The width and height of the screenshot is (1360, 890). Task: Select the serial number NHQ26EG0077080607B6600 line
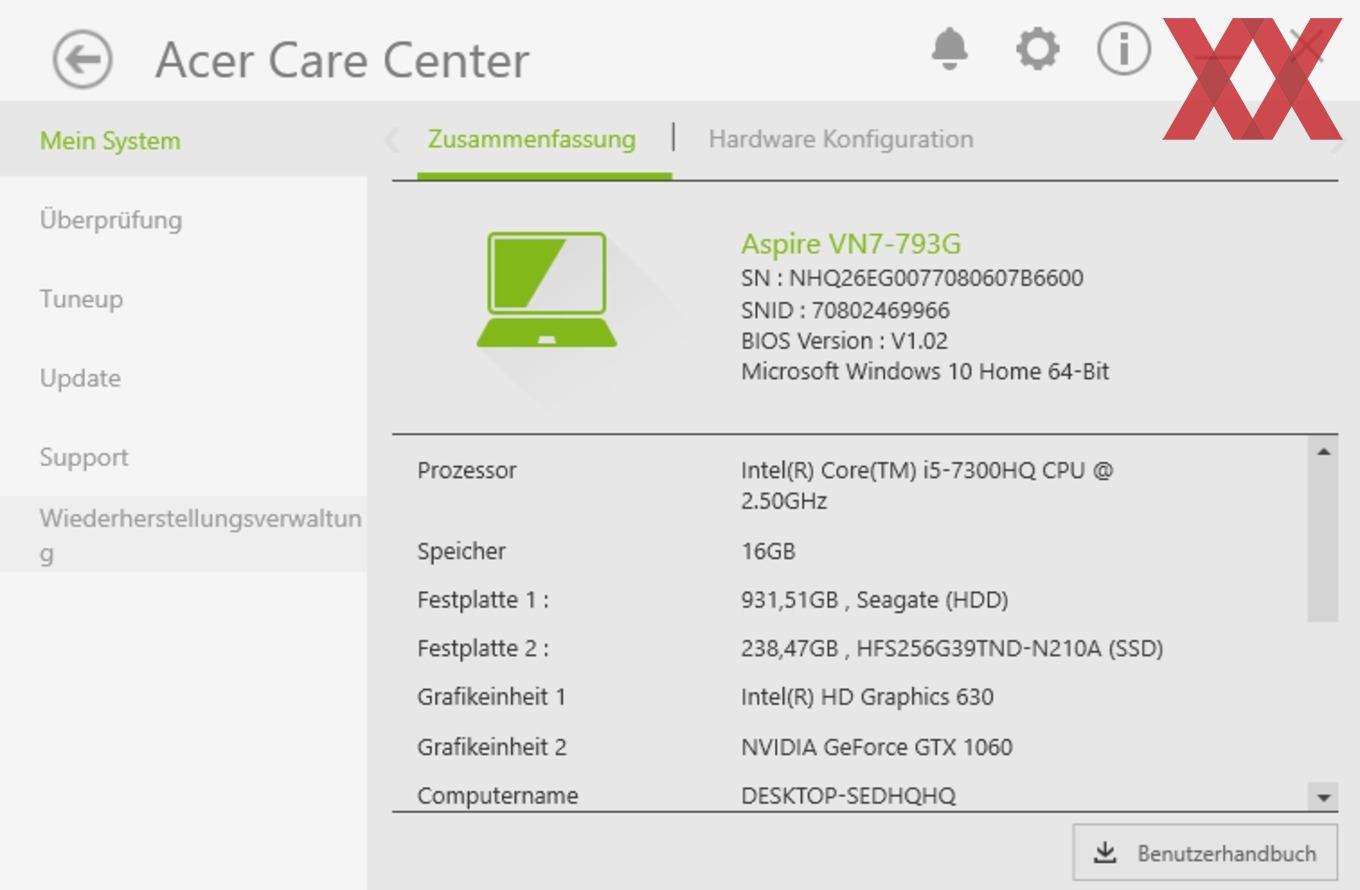(912, 278)
